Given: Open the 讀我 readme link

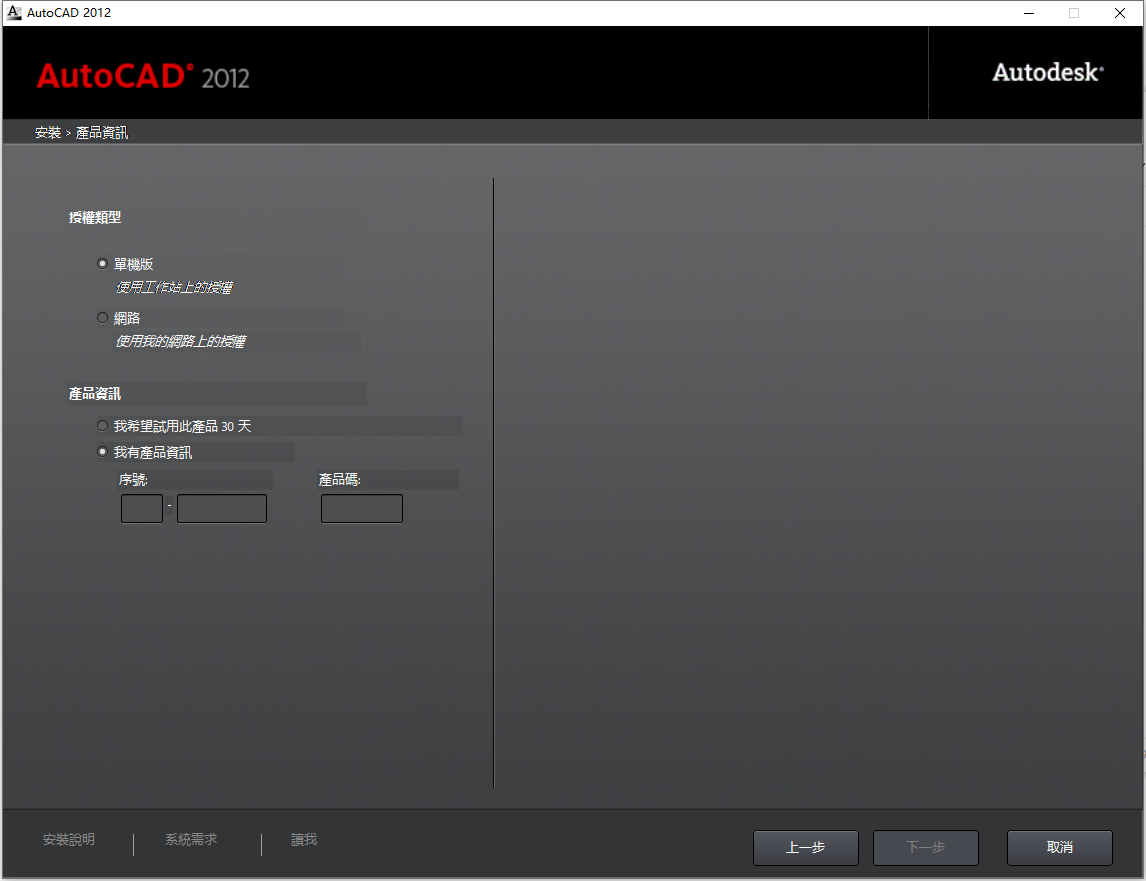Looking at the screenshot, I should coord(304,839).
